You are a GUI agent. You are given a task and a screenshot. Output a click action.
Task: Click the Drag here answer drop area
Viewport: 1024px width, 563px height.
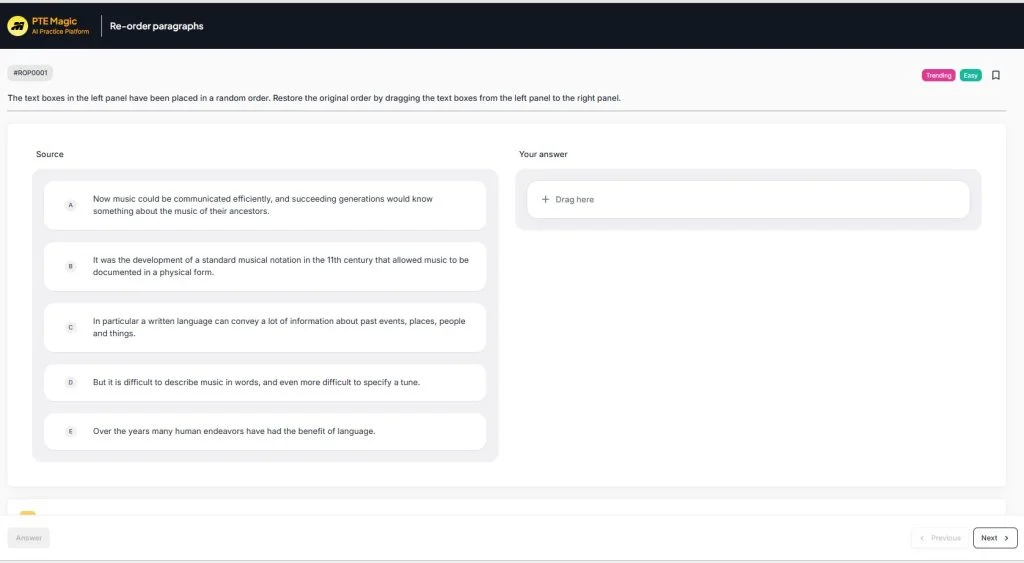748,200
